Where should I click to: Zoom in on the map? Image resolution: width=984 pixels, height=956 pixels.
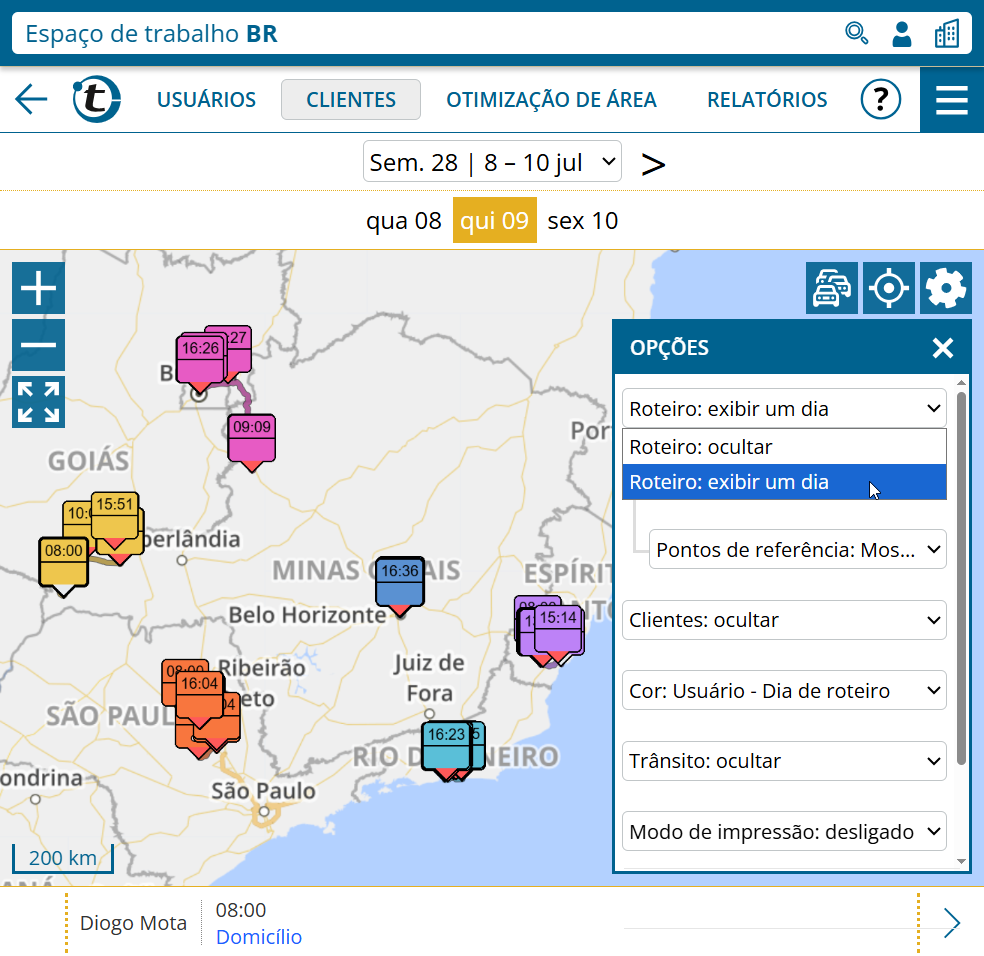38,288
